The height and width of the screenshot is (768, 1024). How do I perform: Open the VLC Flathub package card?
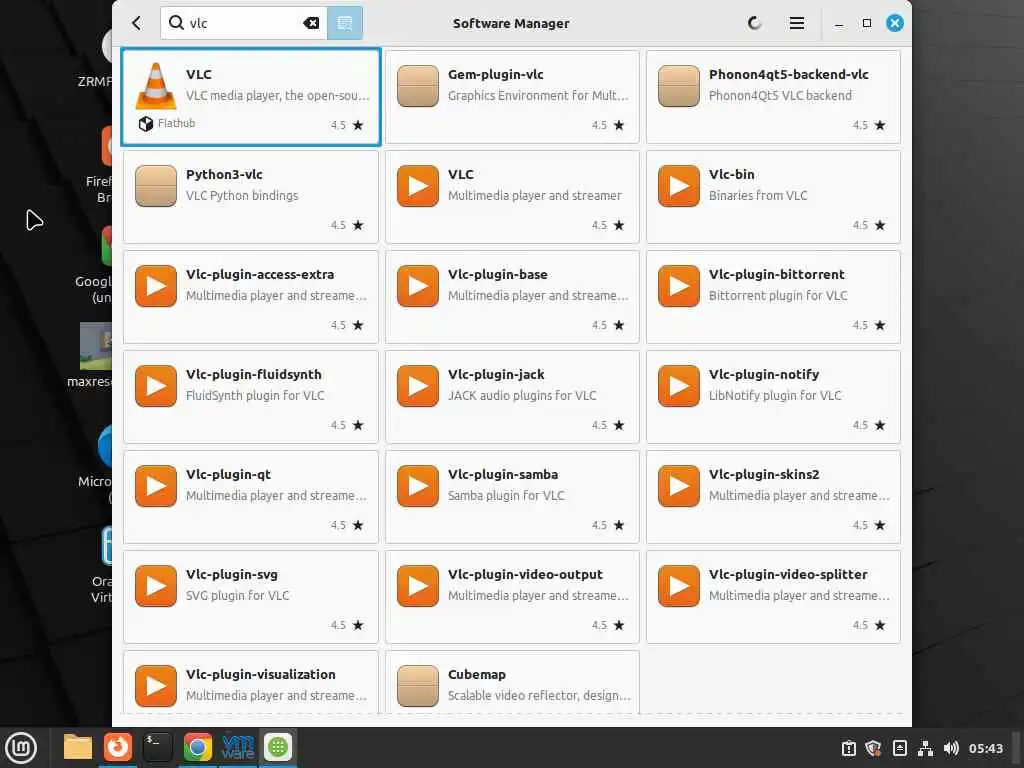click(x=251, y=97)
